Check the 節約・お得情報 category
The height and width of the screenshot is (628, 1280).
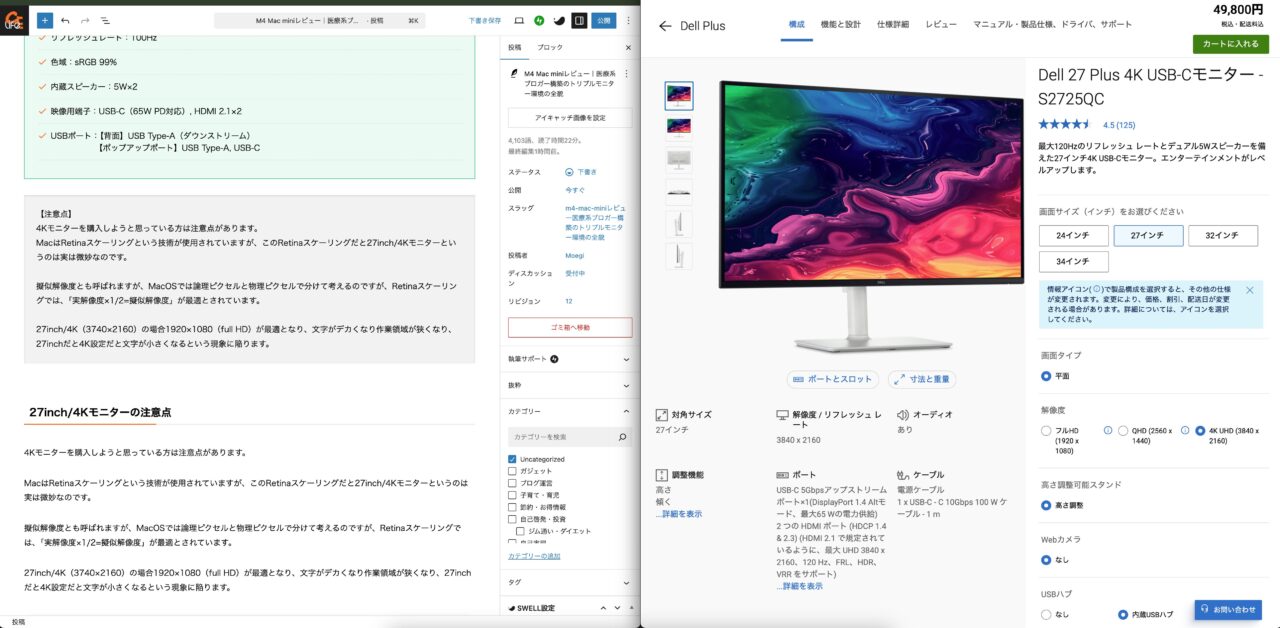point(513,508)
